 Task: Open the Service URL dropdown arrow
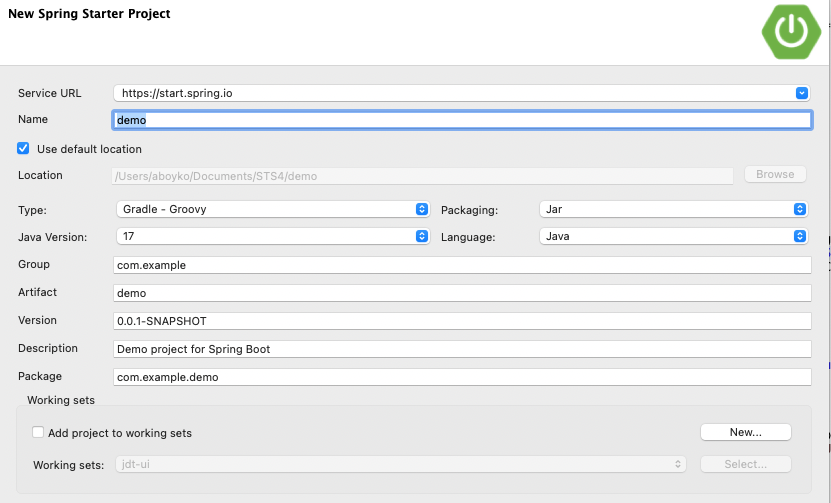[801, 93]
